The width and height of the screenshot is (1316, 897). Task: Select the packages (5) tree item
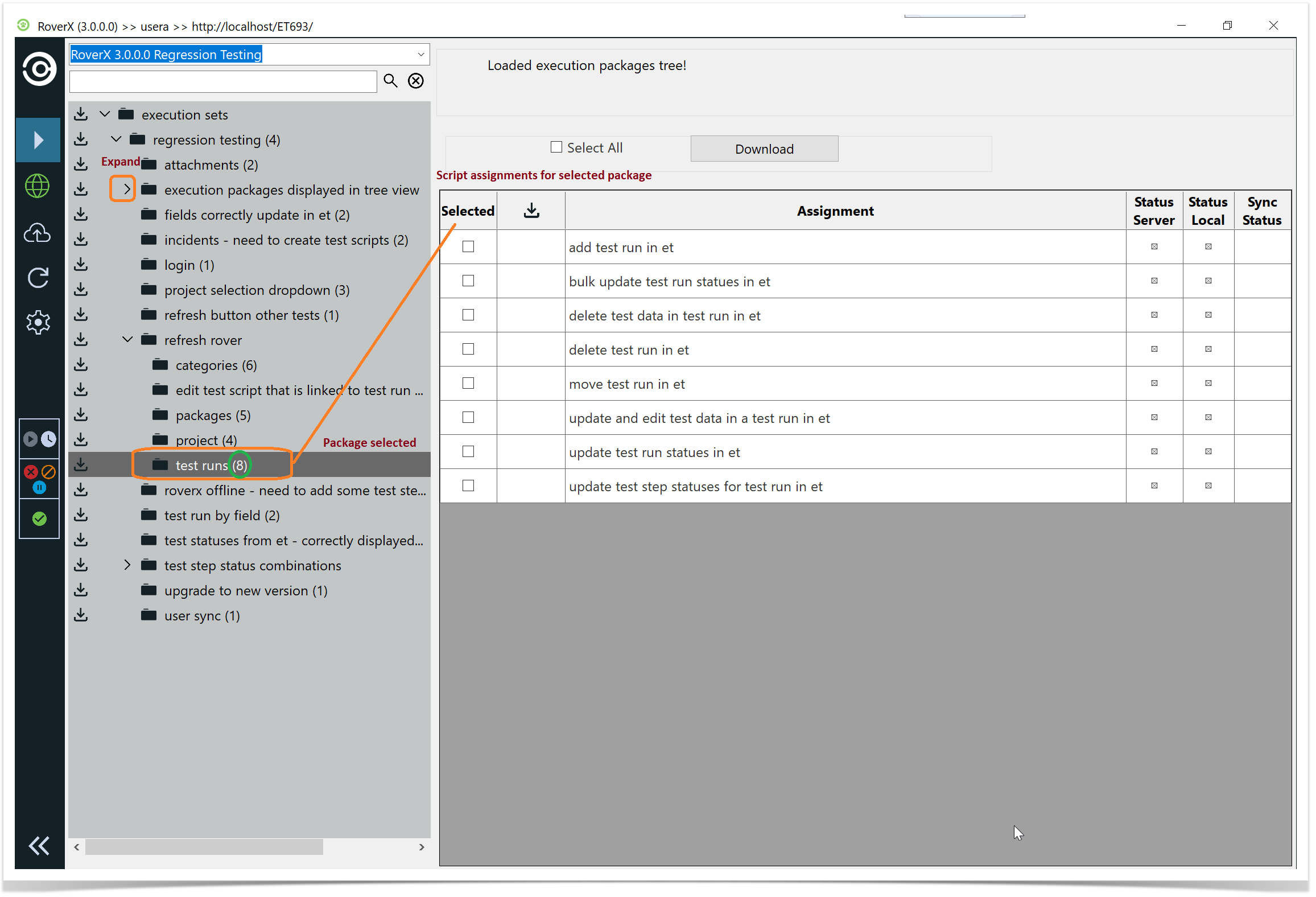[x=213, y=415]
